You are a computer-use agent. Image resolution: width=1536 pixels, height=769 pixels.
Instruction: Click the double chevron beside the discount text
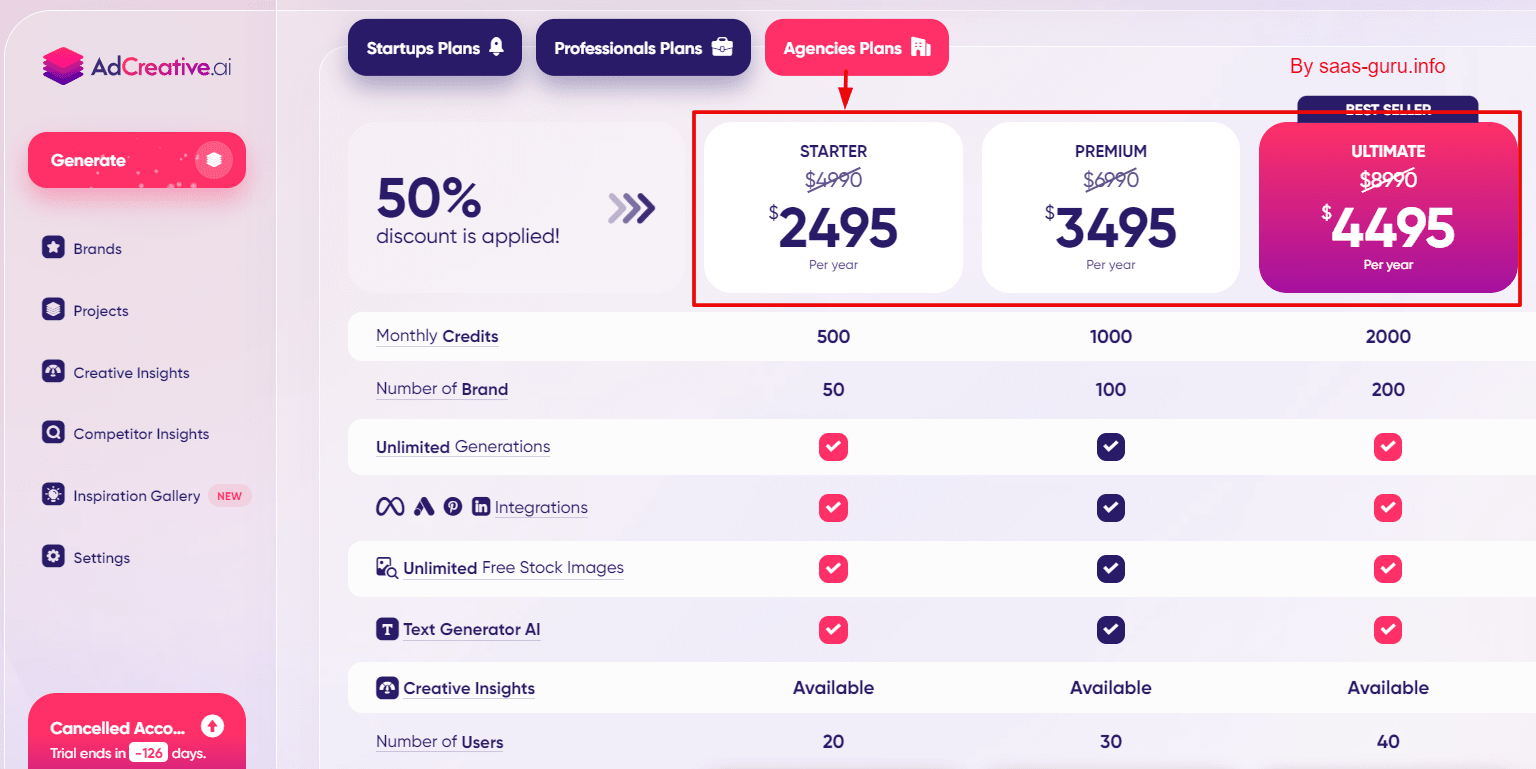click(x=631, y=209)
